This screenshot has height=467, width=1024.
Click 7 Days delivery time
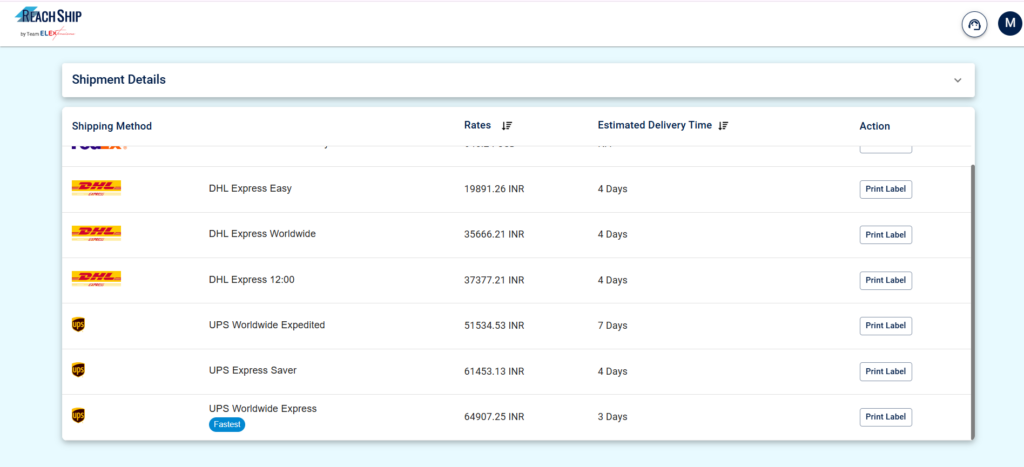pyautogui.click(x=613, y=325)
